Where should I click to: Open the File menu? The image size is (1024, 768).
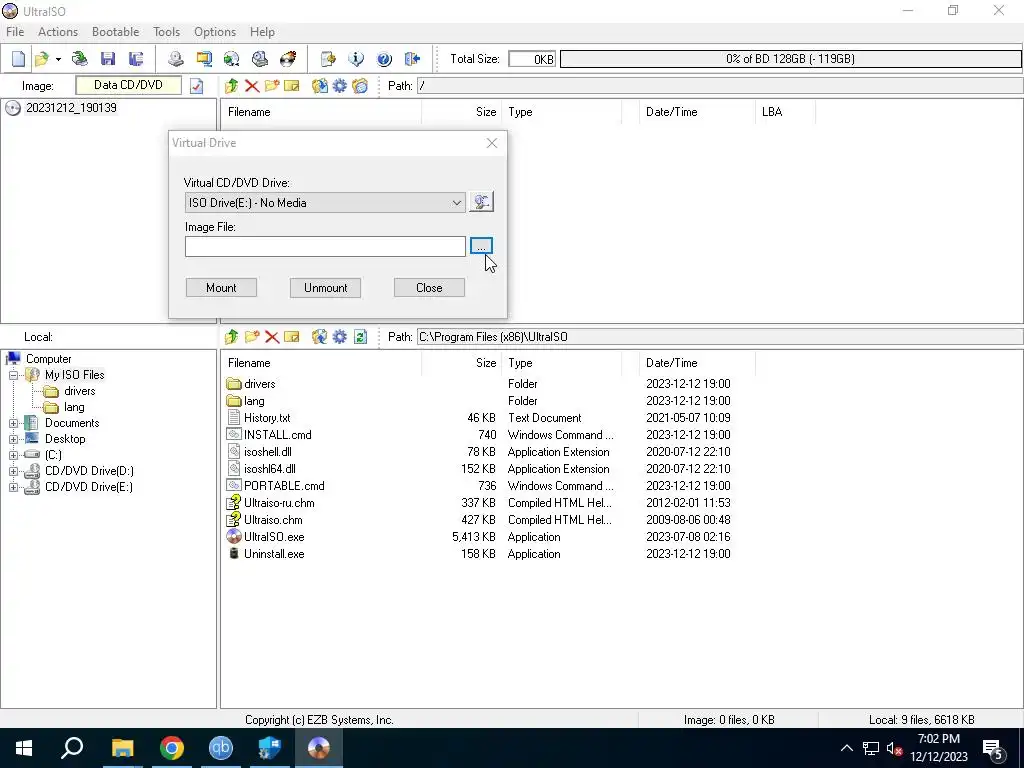pos(15,32)
